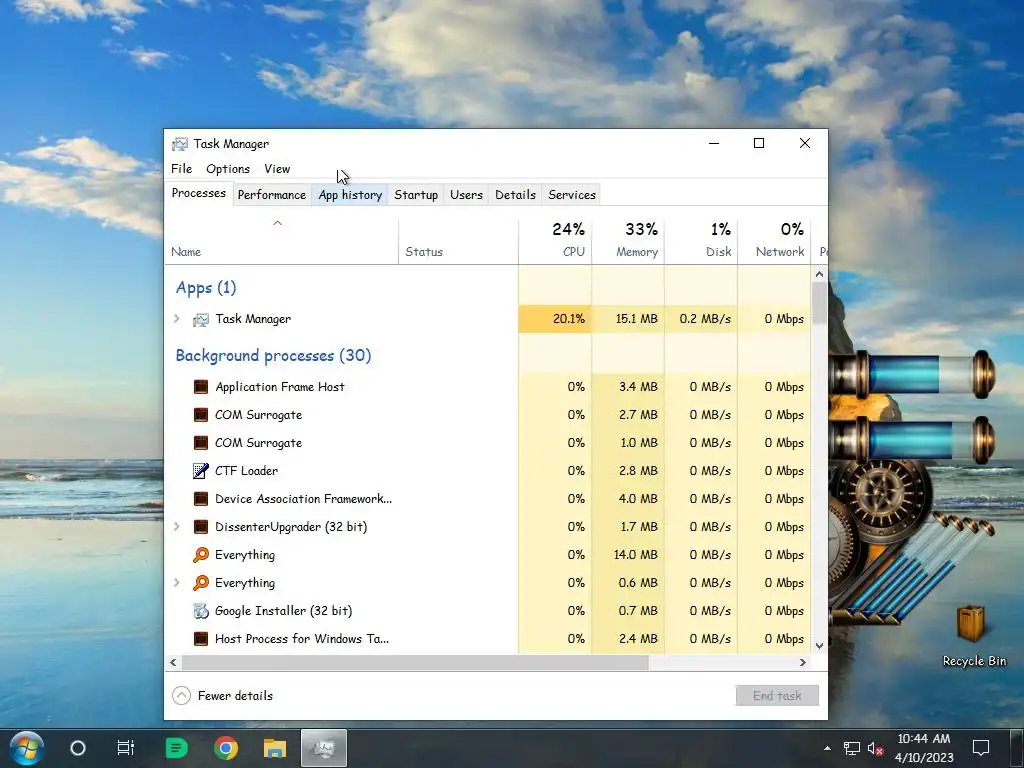
Task: Sort processes by CPU column
Action: (x=555, y=242)
